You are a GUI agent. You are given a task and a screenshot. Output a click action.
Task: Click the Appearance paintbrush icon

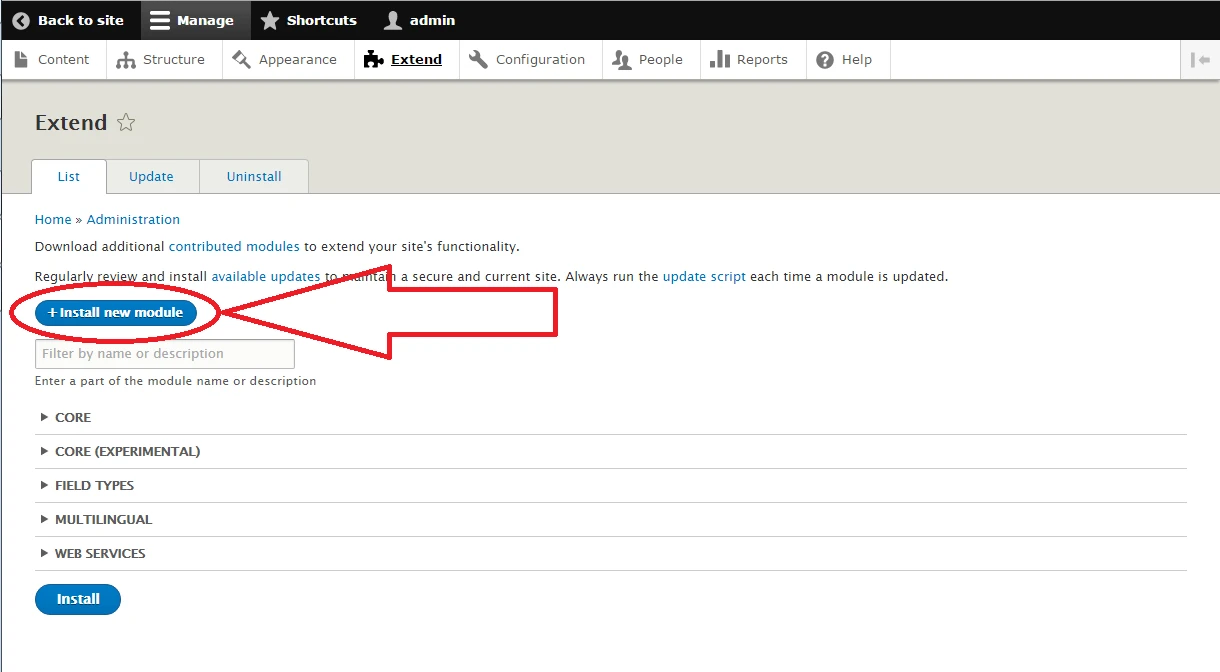(x=240, y=59)
